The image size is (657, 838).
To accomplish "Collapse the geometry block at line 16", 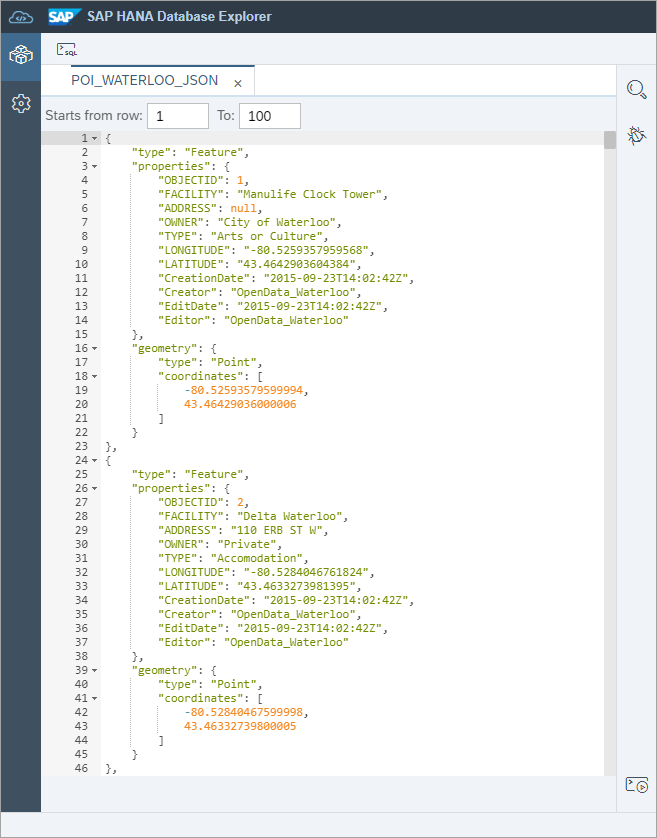I will (95, 348).
